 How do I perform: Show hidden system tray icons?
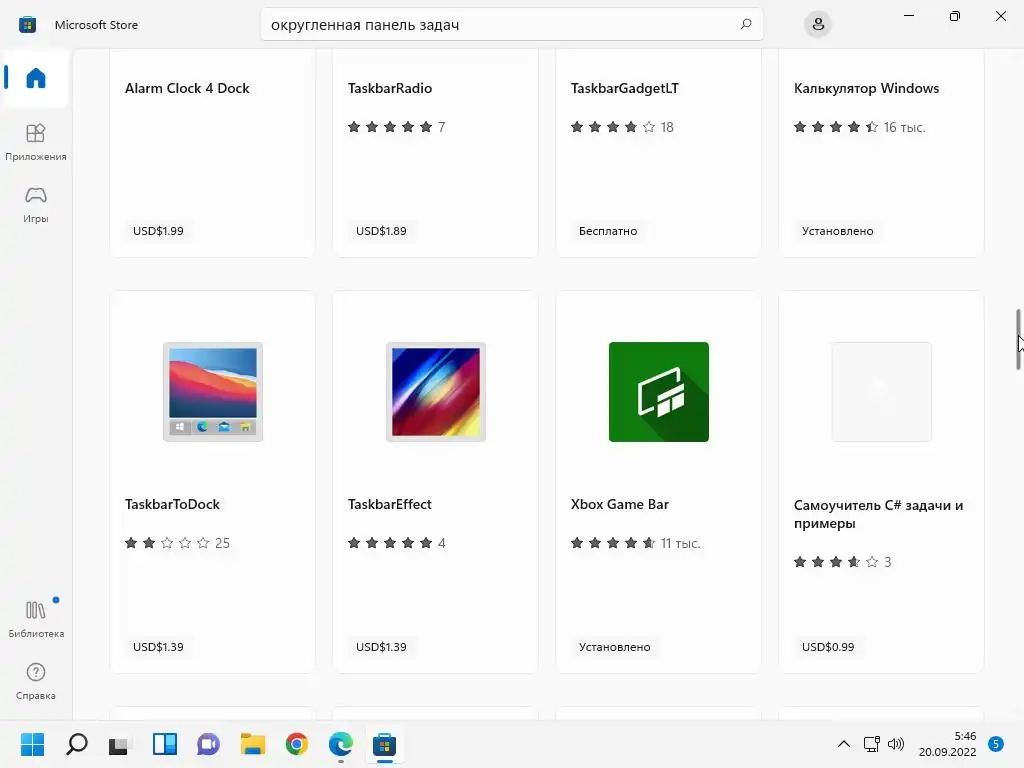(844, 744)
